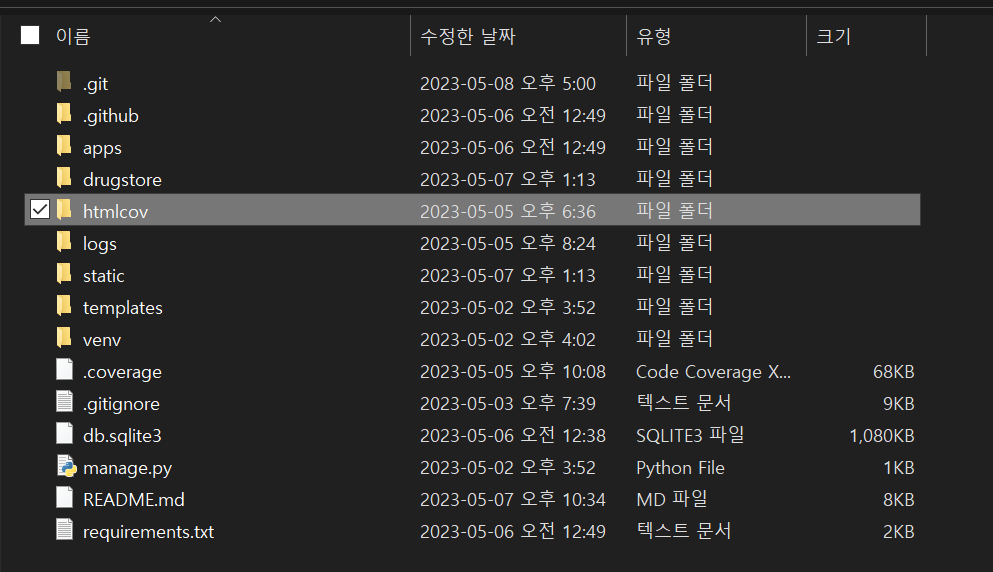Click the 9KB size value
The image size is (993, 572).
point(899,404)
